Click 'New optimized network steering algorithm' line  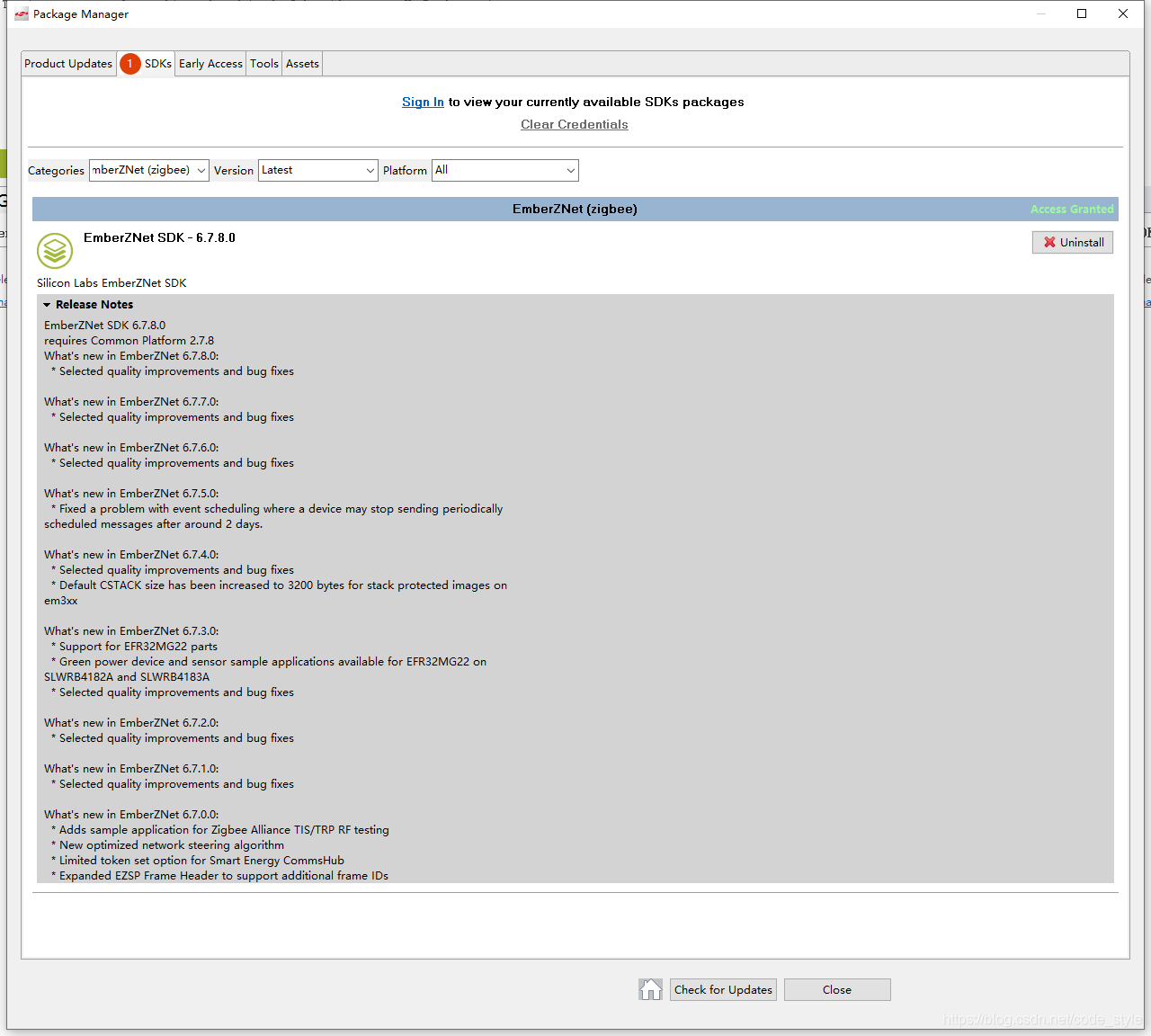tap(168, 844)
